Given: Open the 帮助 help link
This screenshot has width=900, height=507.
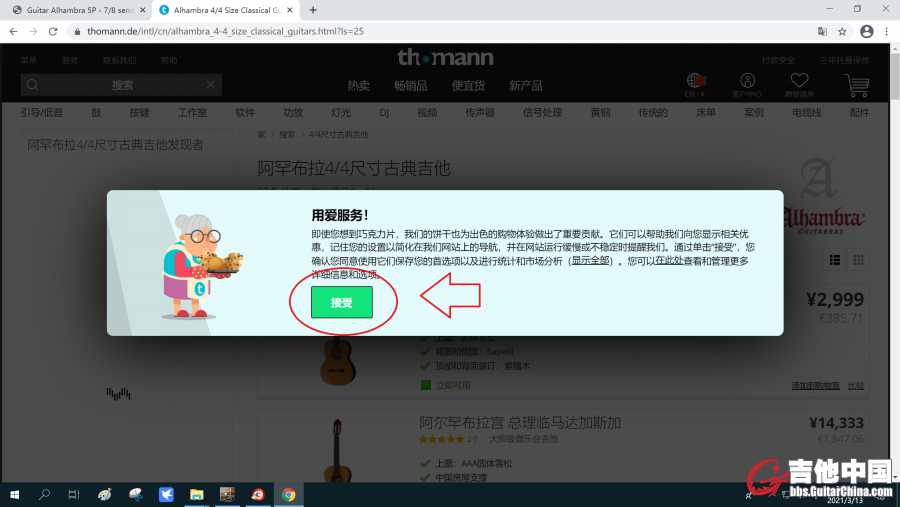Looking at the screenshot, I should pyautogui.click(x=169, y=60).
